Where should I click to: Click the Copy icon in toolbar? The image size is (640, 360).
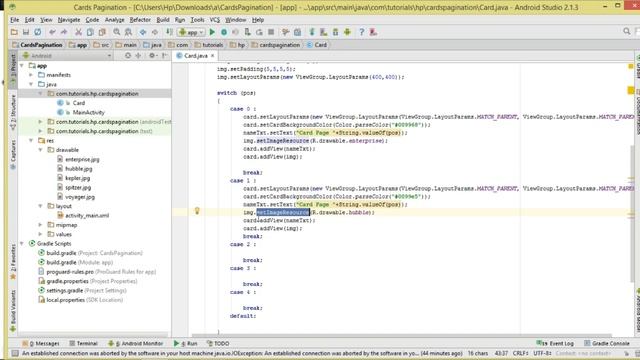click(90, 32)
